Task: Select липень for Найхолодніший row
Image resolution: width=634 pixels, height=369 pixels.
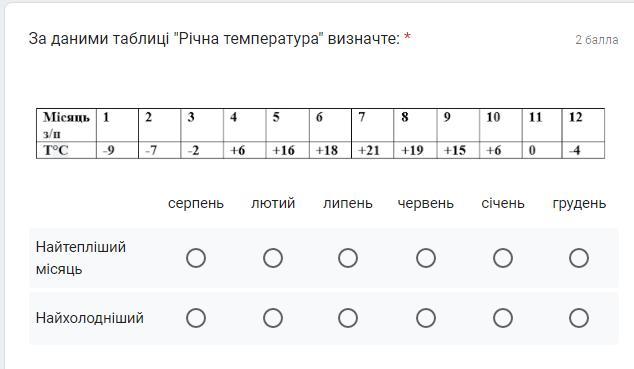Action: click(x=348, y=318)
